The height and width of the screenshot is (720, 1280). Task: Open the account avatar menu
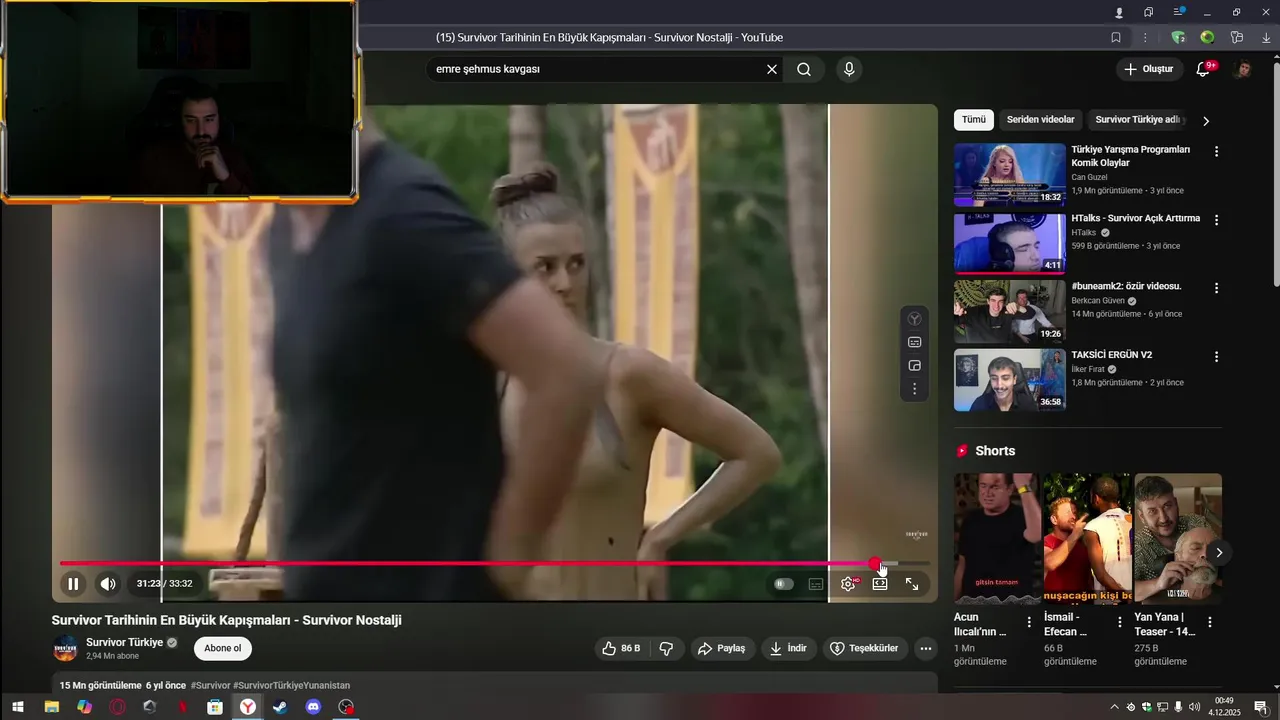coord(1243,69)
